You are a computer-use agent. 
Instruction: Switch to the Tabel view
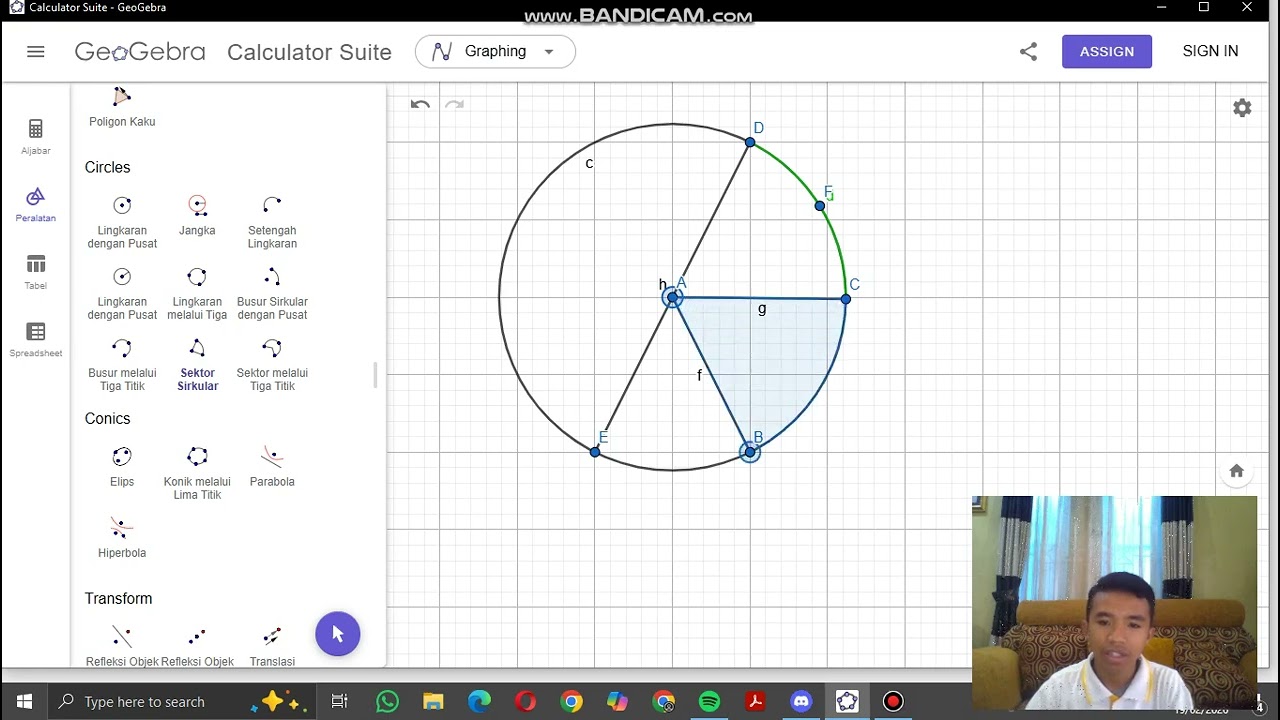click(x=36, y=271)
